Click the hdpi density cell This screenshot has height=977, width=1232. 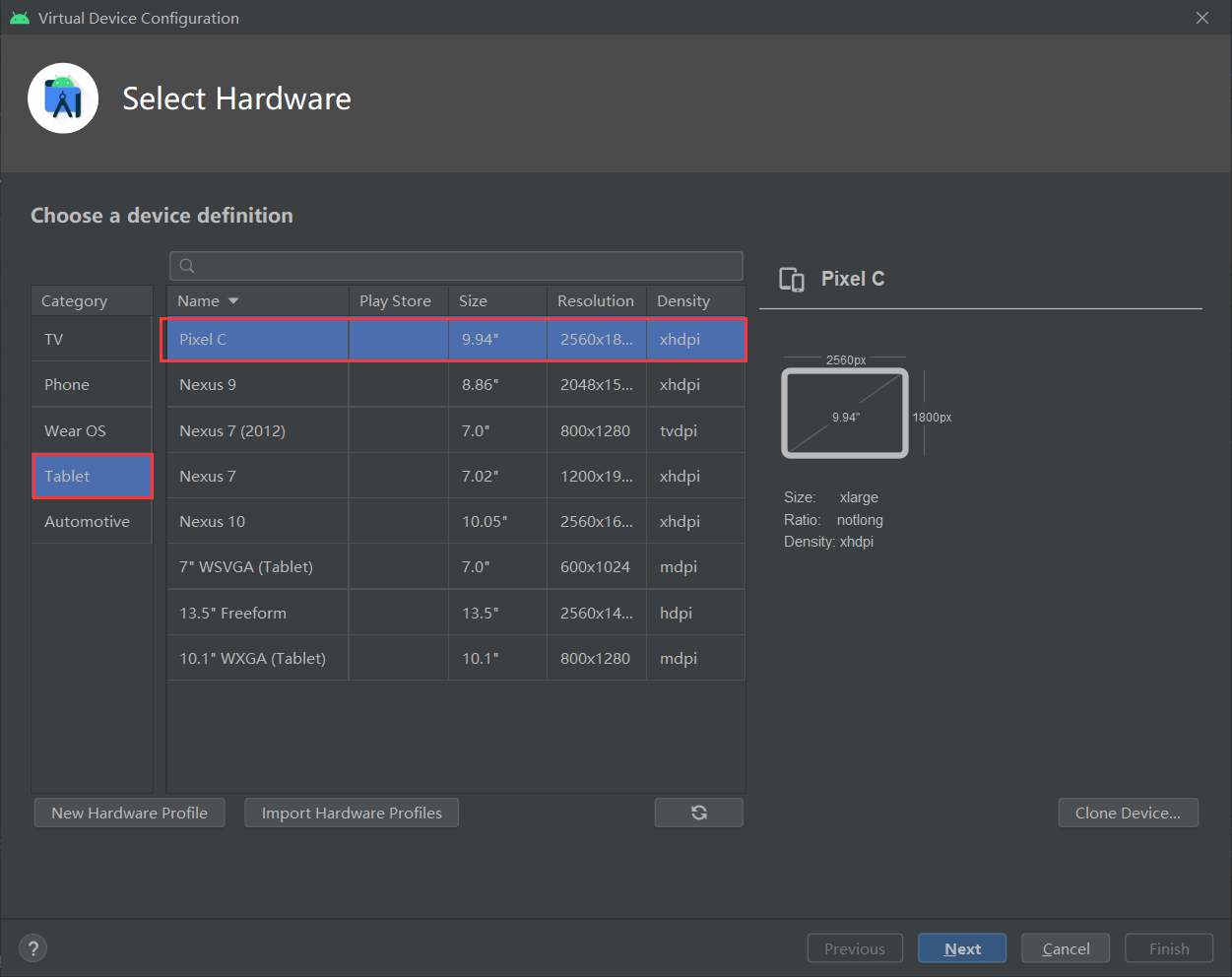tap(696, 613)
